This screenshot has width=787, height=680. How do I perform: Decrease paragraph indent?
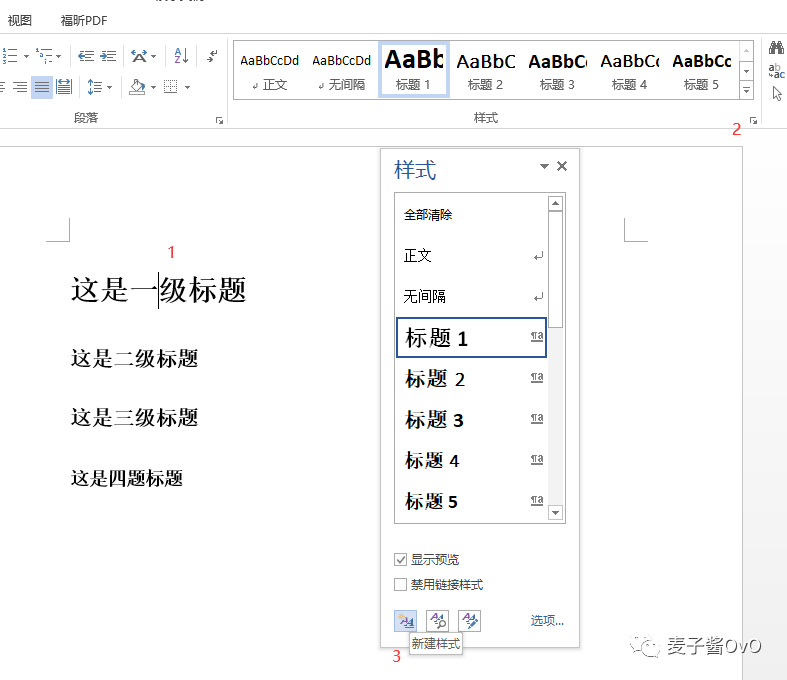[x=86, y=56]
